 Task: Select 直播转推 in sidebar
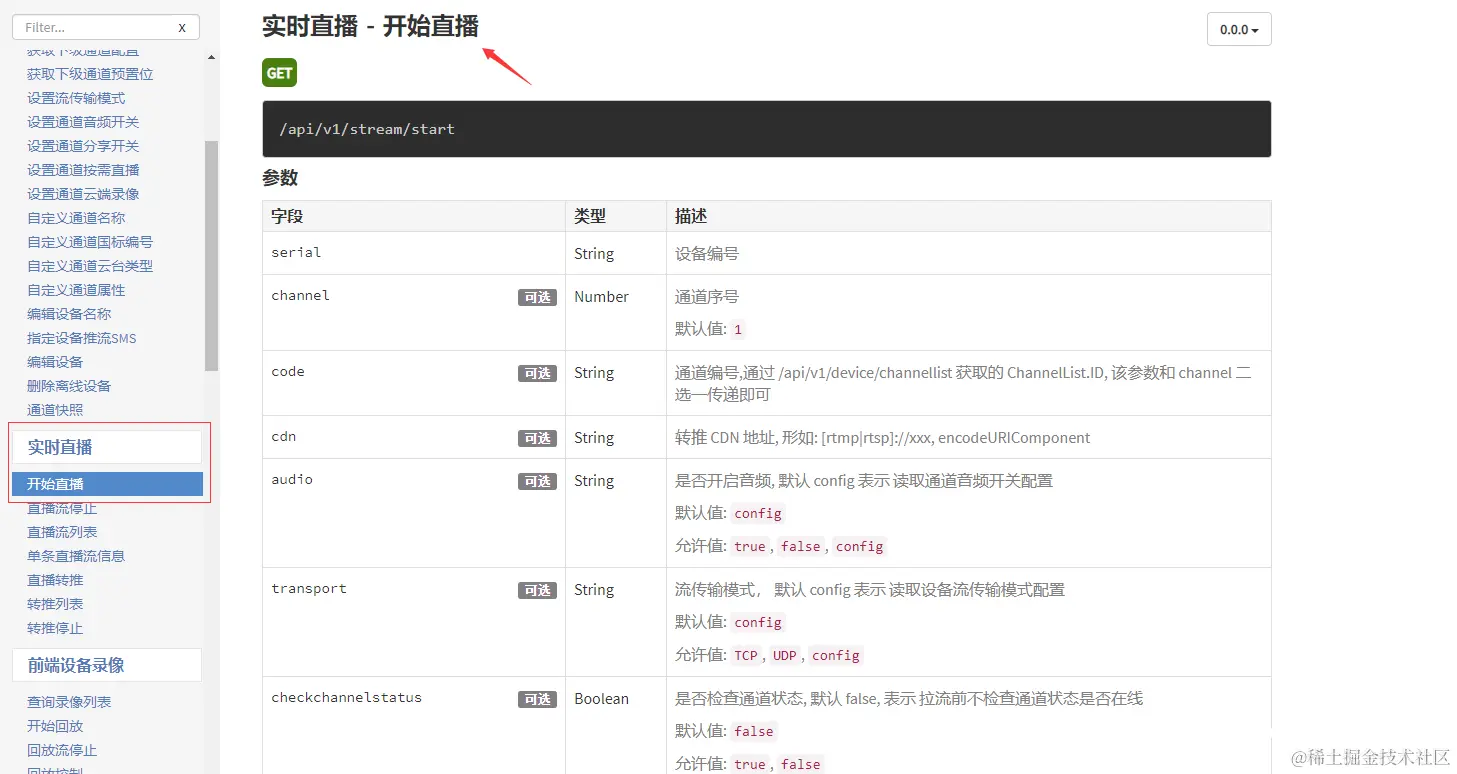55,580
